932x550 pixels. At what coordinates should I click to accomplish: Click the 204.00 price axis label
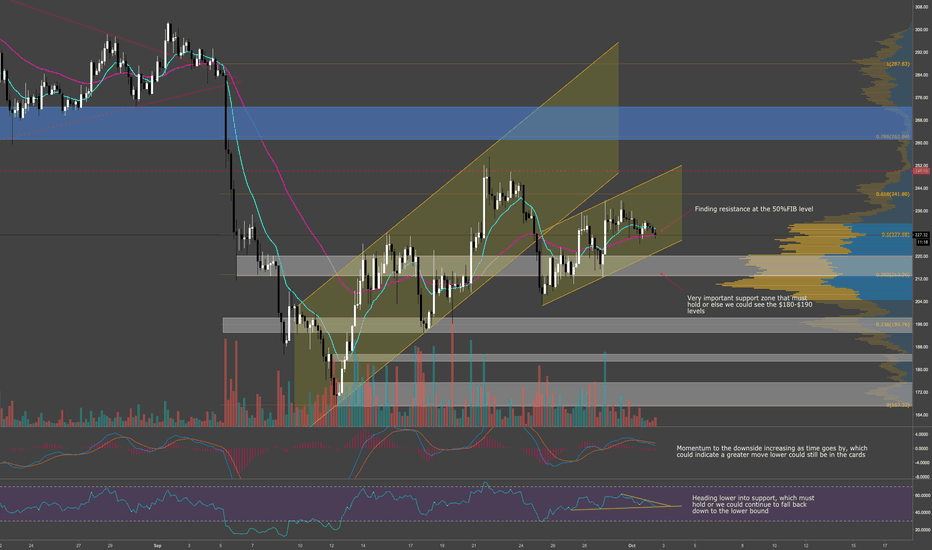[x=922, y=301]
